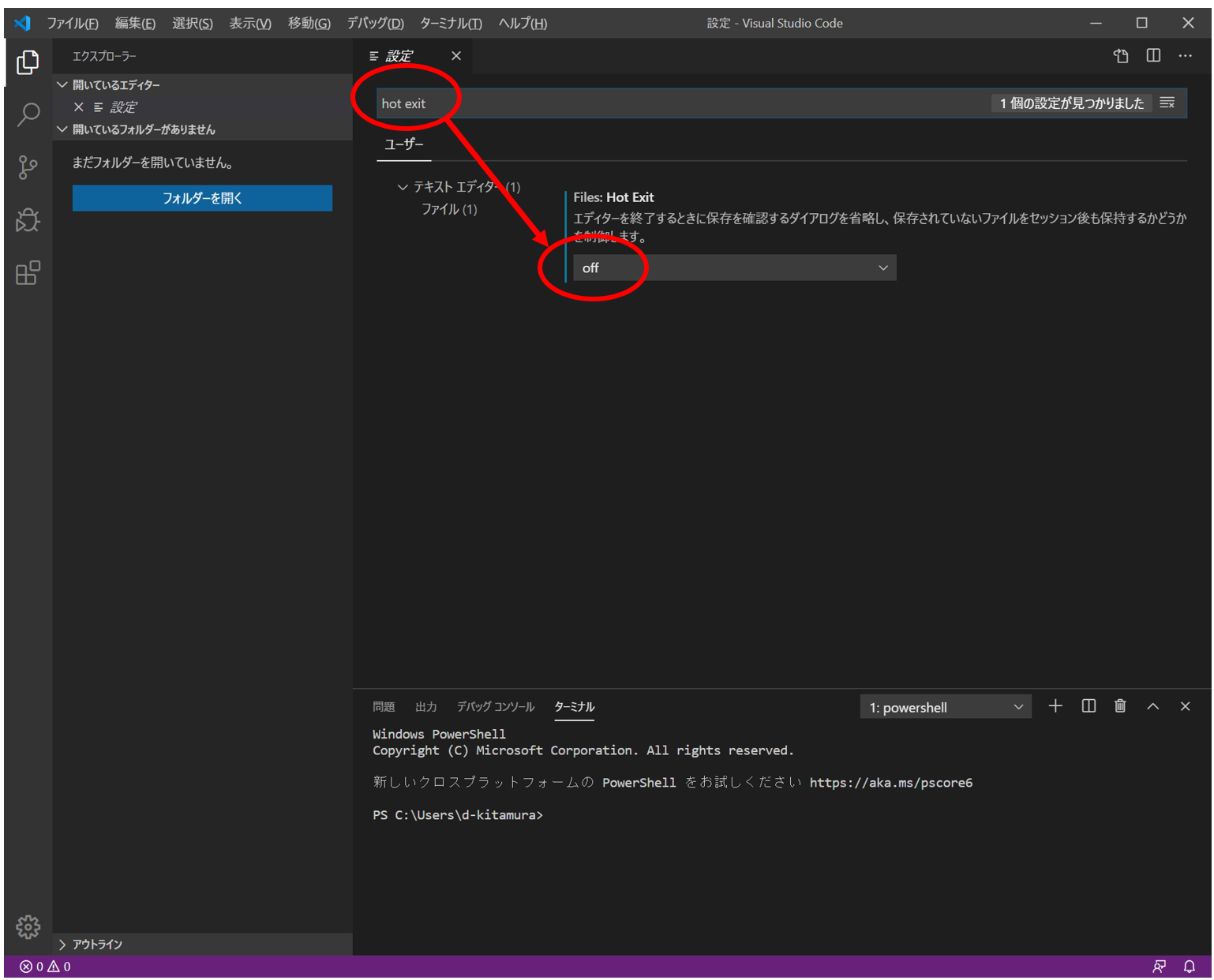Kill the terminal with trash icon
Image resolution: width=1214 pixels, height=980 pixels.
point(1120,706)
